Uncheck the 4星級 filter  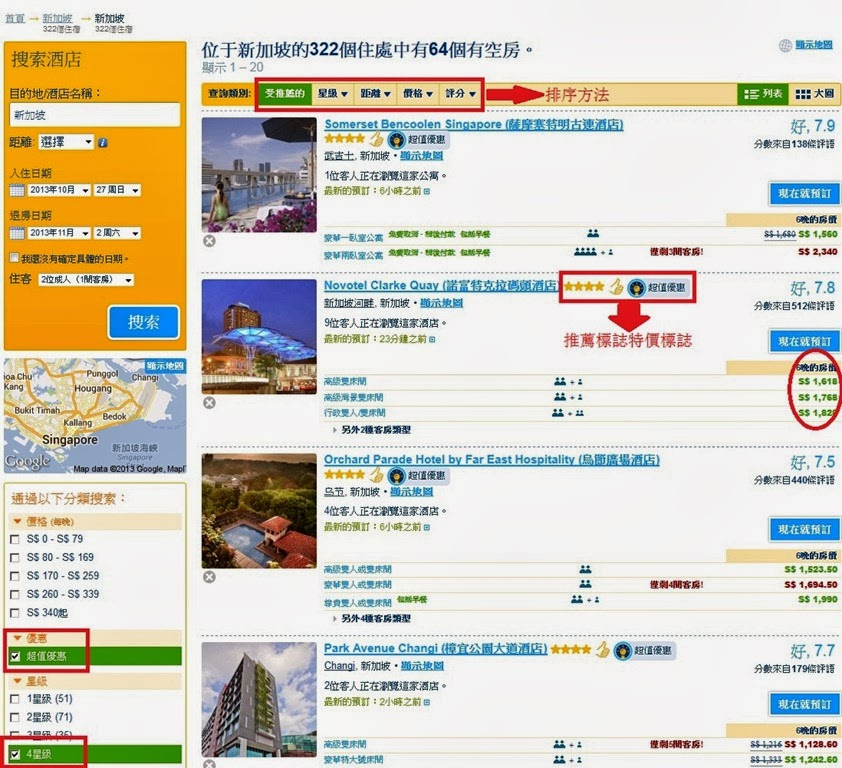pos(15,754)
